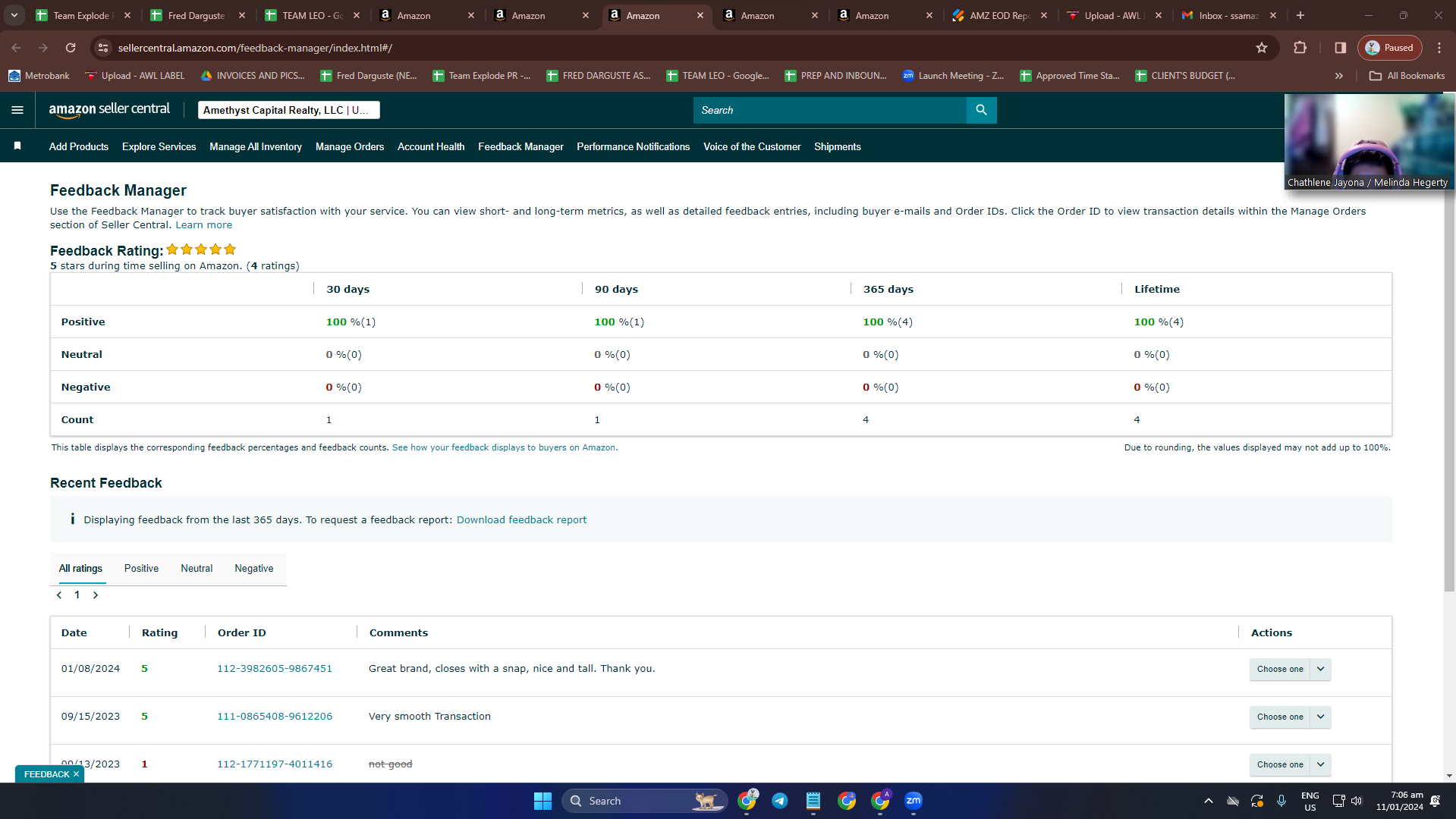
Task: Open the Chrome extensions puzzle icon
Action: click(1300, 48)
